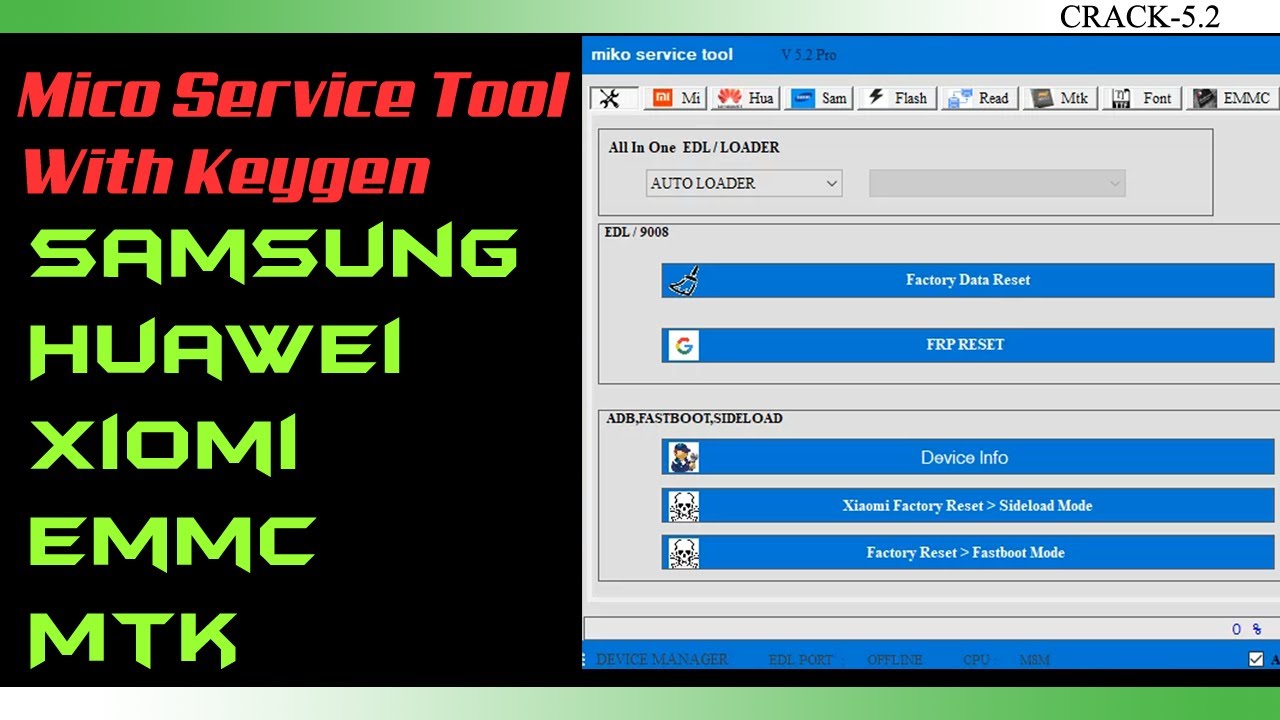The width and height of the screenshot is (1280, 720).
Task: Open the EMMC tab
Action: [x=1232, y=98]
